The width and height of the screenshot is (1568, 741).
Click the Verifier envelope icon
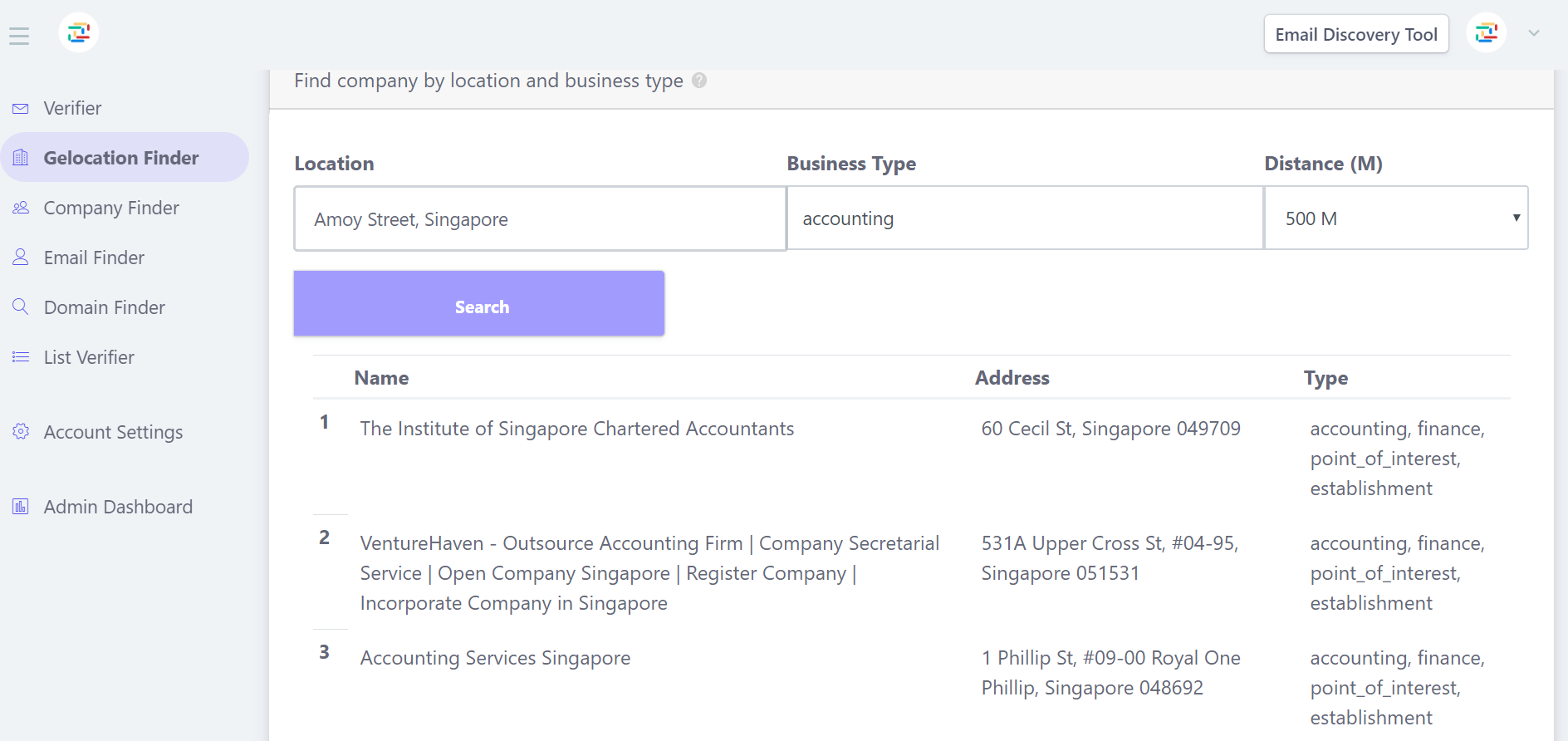click(x=21, y=109)
